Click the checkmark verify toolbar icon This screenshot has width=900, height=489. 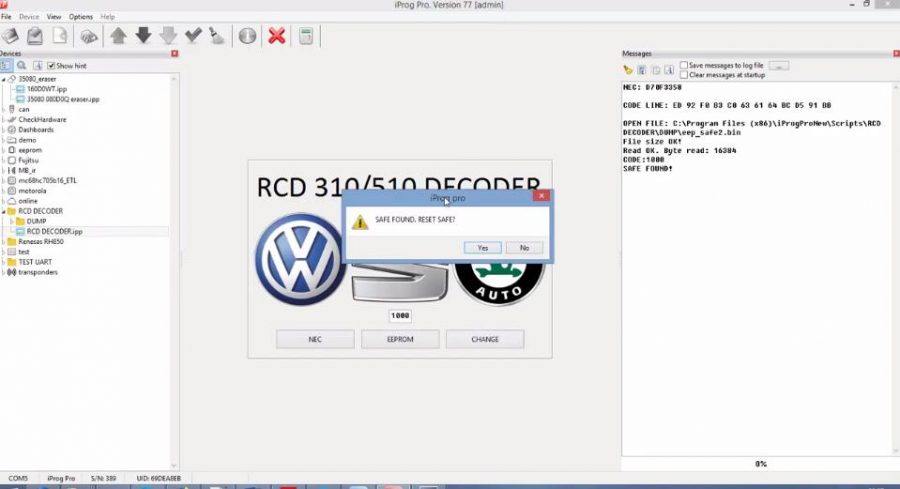coord(193,36)
